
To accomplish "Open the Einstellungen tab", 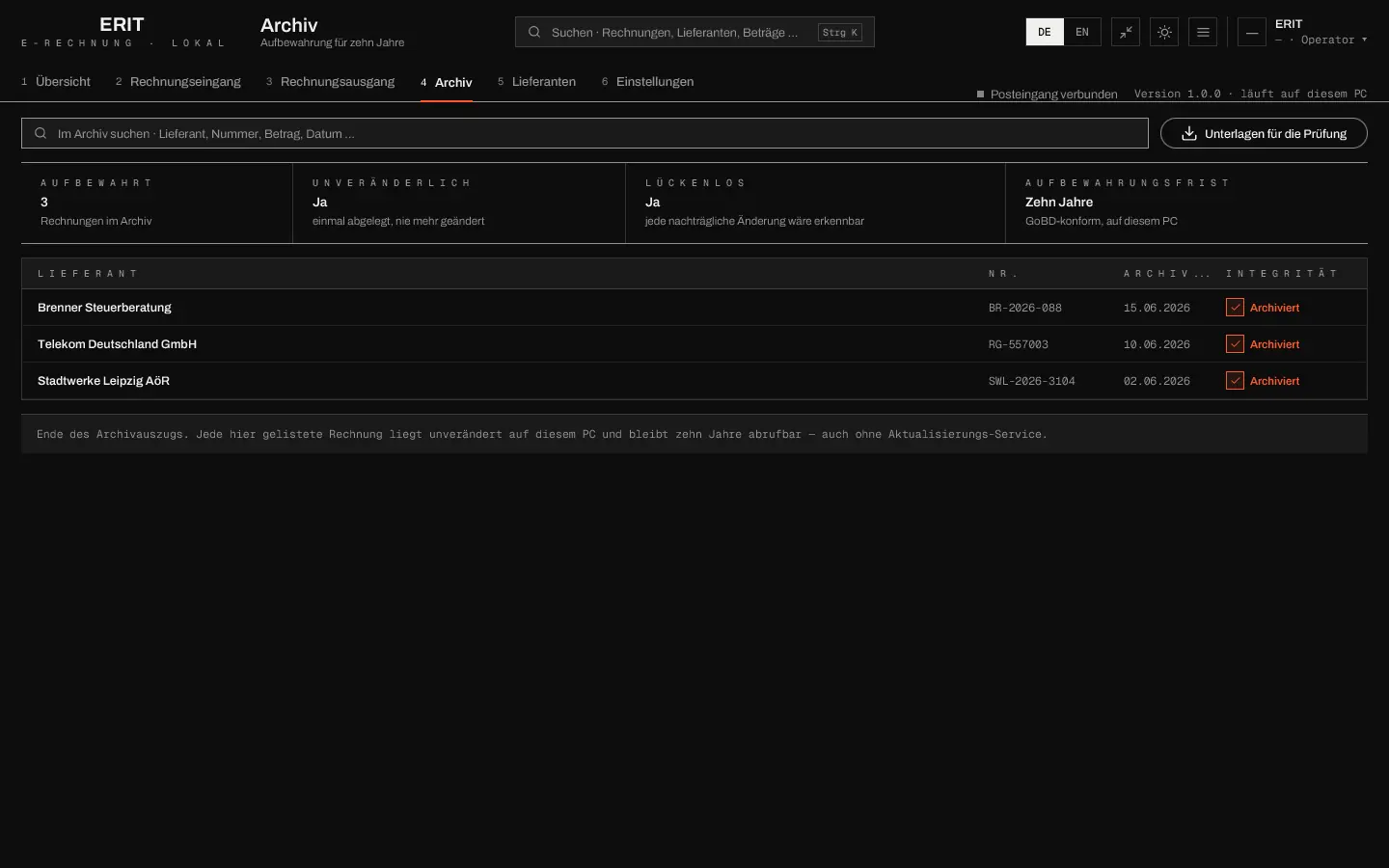I will point(648,82).
